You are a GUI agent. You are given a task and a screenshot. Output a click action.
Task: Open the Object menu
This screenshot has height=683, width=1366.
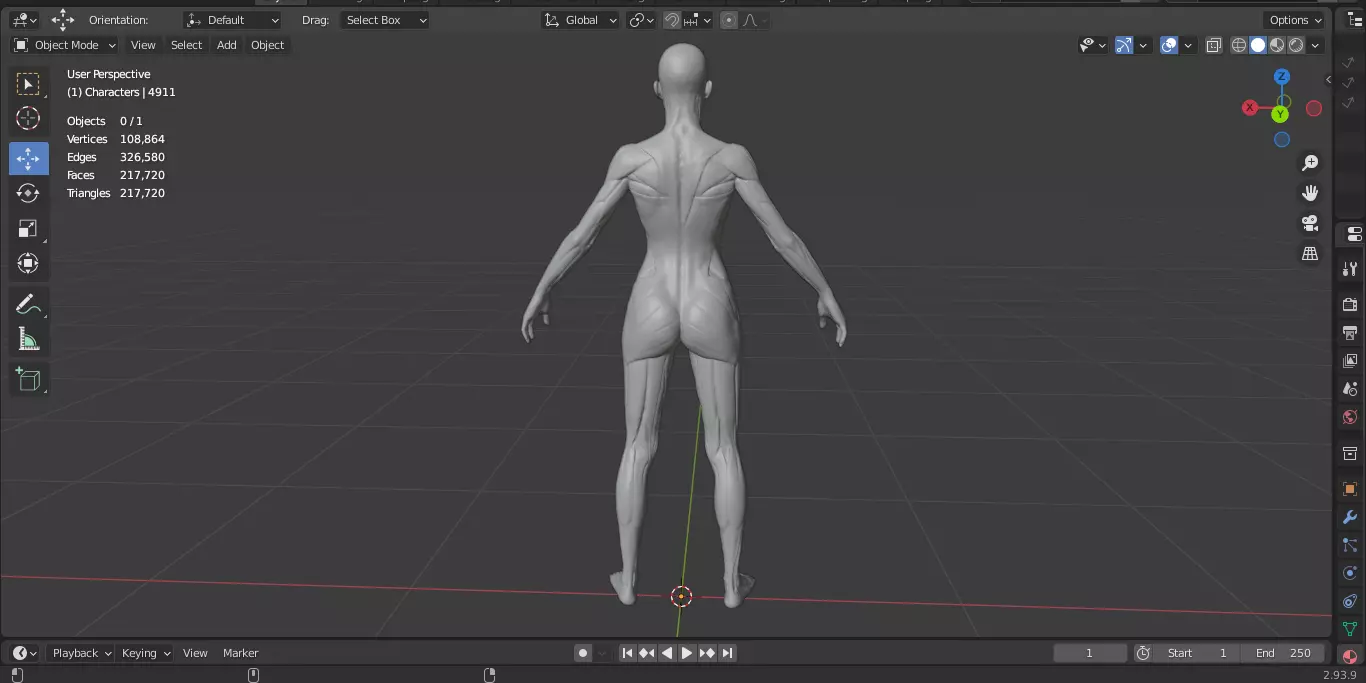(267, 45)
